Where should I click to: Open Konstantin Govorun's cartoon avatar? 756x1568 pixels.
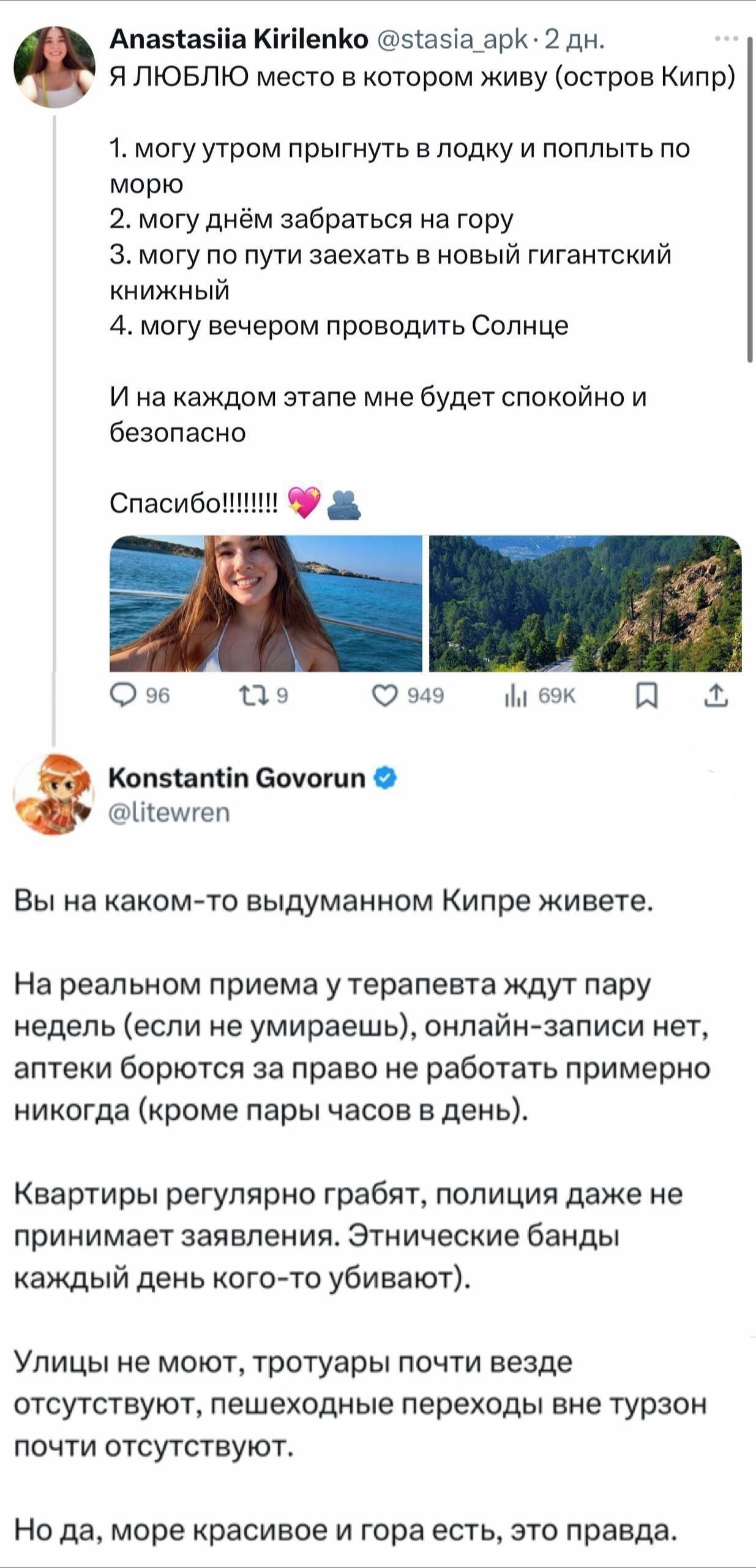pos(54,794)
